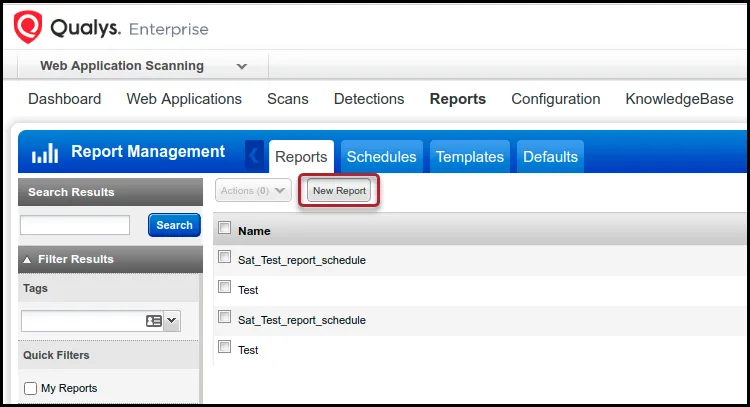Open the last Test report
750x407 pixels.
point(248,350)
